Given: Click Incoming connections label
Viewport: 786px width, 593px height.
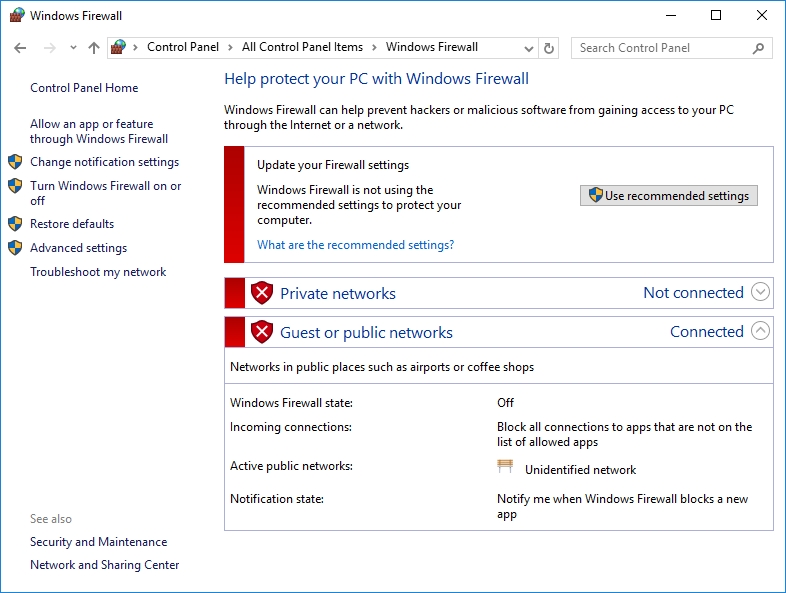Looking at the screenshot, I should [x=291, y=427].
